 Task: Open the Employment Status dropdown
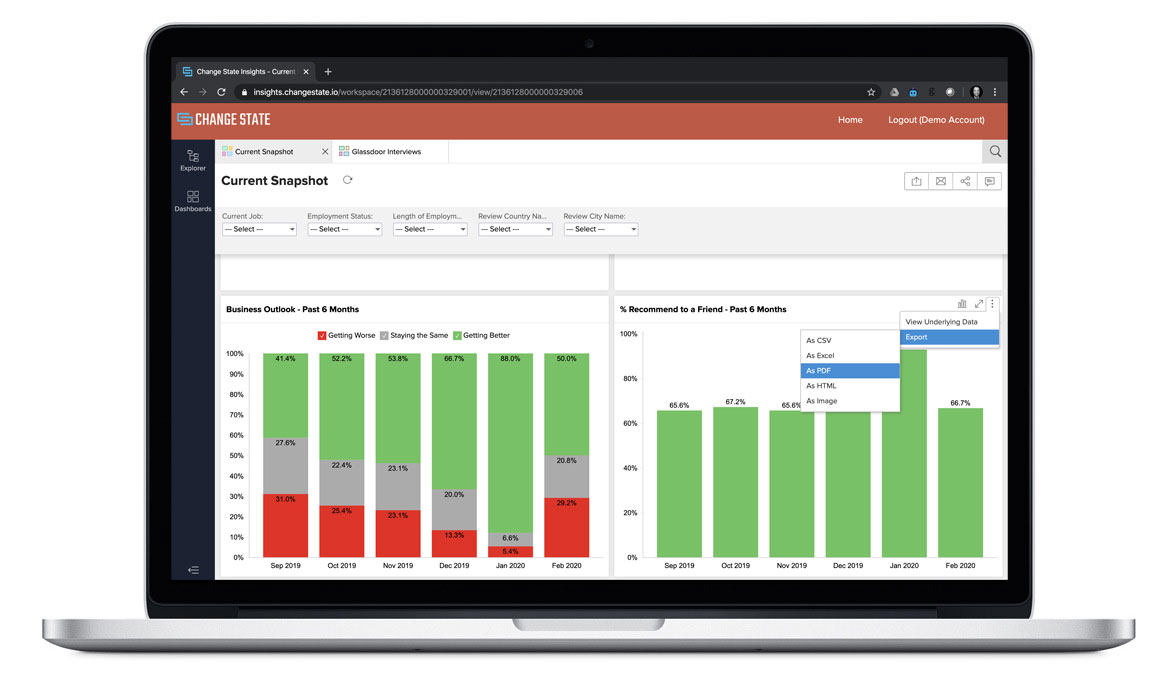344,229
